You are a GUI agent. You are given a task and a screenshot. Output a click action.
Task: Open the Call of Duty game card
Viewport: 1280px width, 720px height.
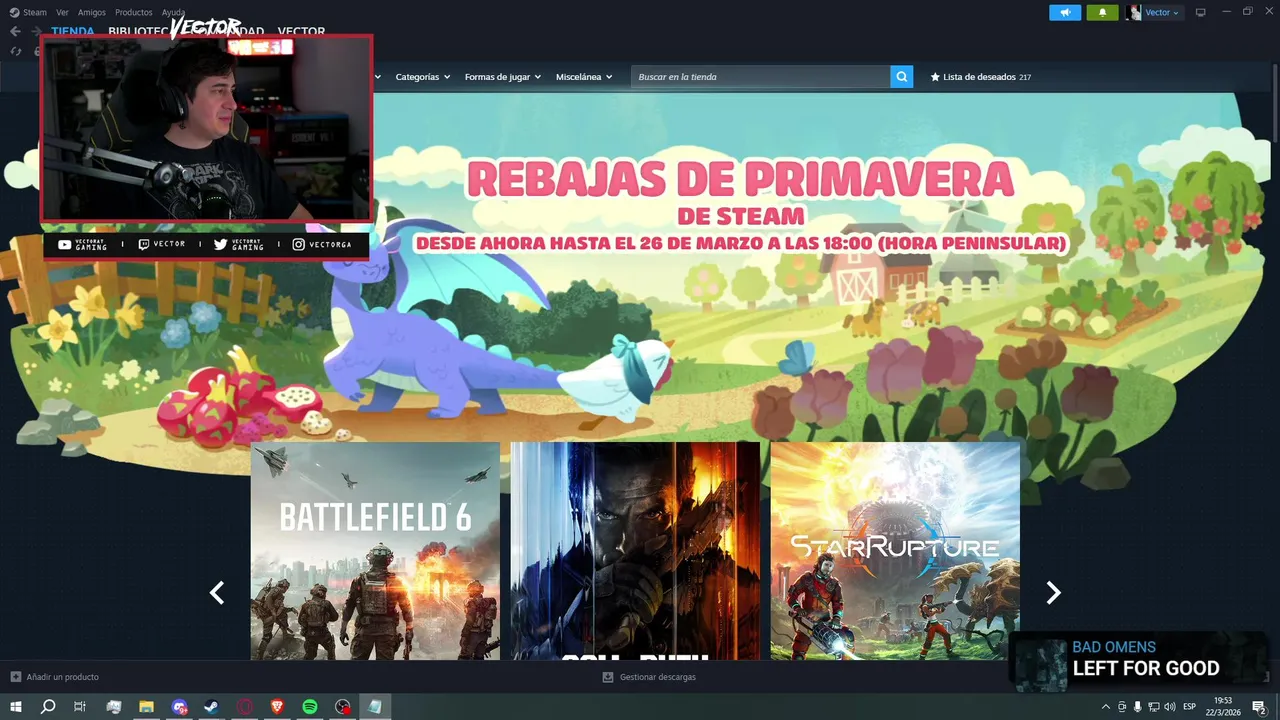[x=635, y=551]
